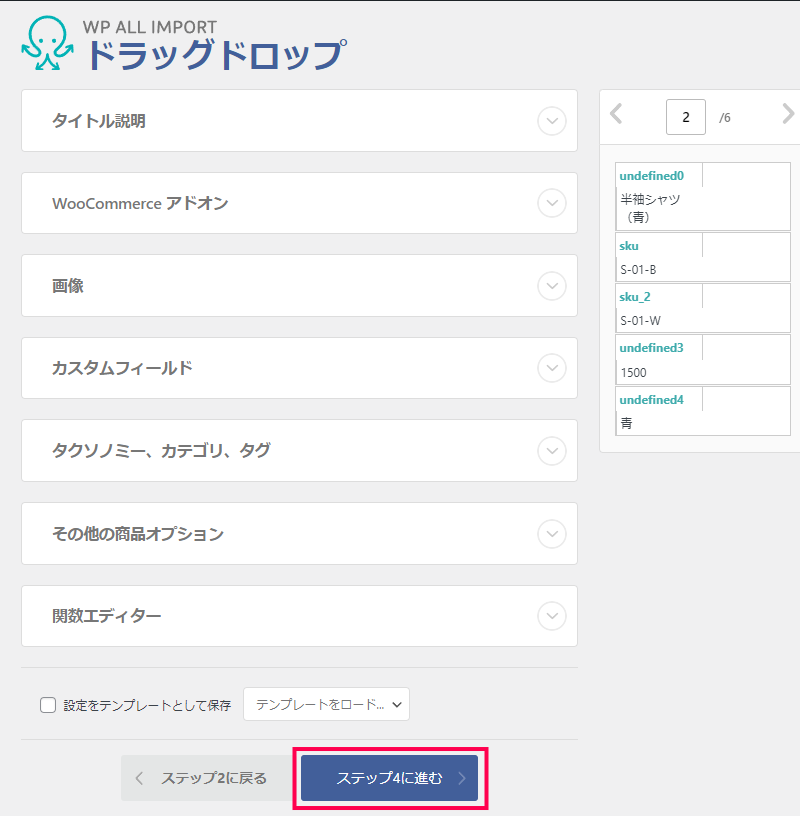Go to next record with right arrow
The height and width of the screenshot is (816, 800).
click(x=788, y=113)
